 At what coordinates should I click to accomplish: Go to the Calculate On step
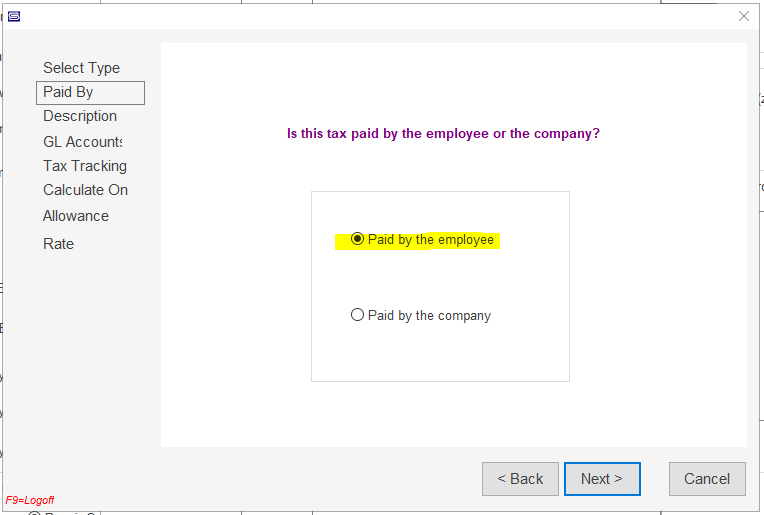85,190
